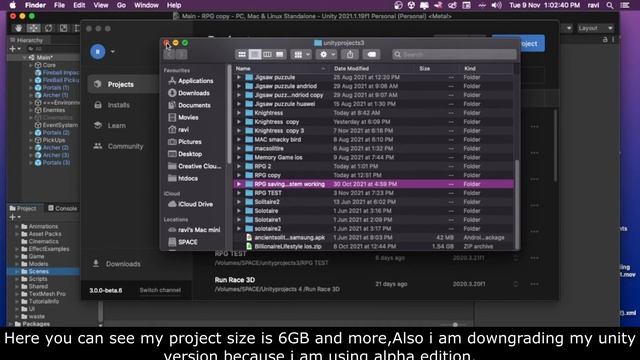Expand the RPG 2 folder
The width and height of the screenshot is (640, 360).
239,167
